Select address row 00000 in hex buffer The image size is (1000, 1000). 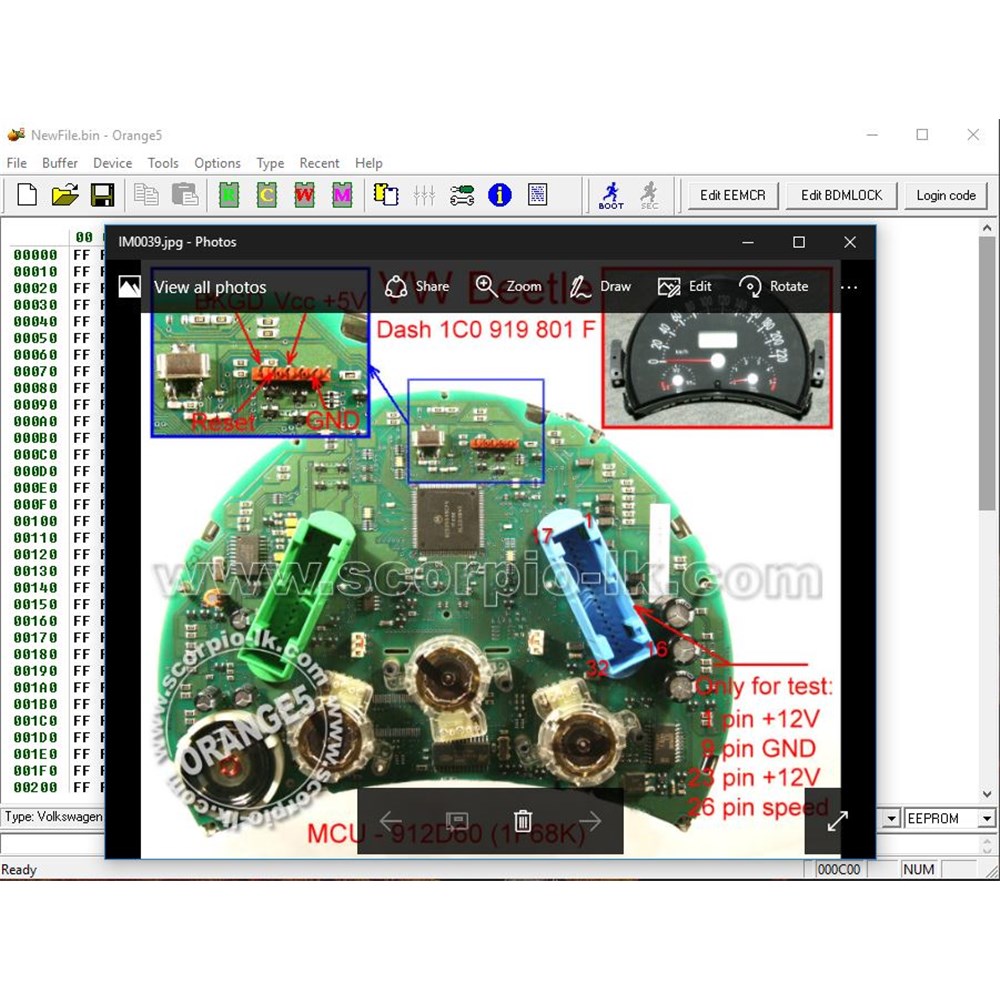(x=36, y=255)
